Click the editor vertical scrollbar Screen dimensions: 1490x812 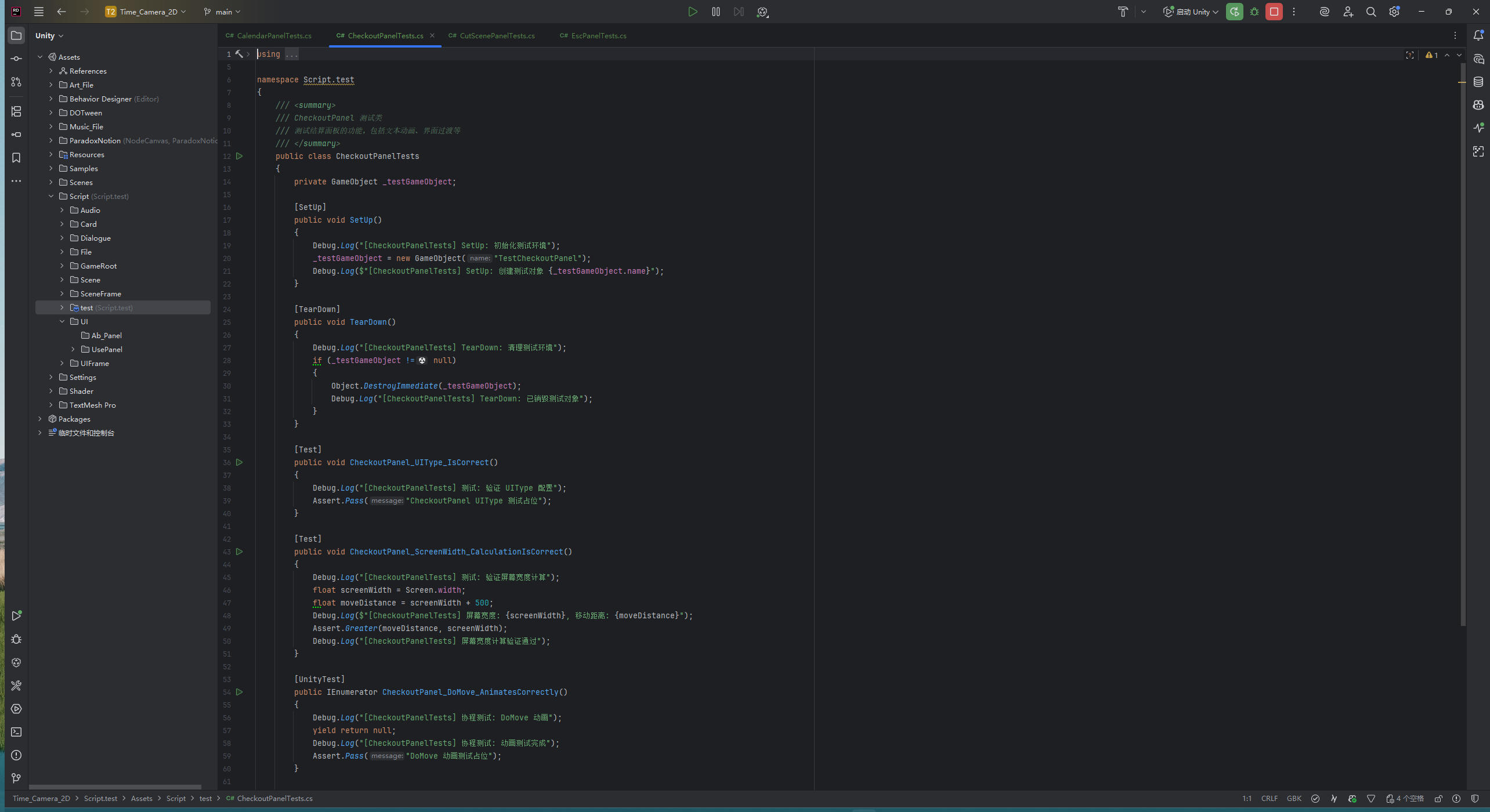1463,348
